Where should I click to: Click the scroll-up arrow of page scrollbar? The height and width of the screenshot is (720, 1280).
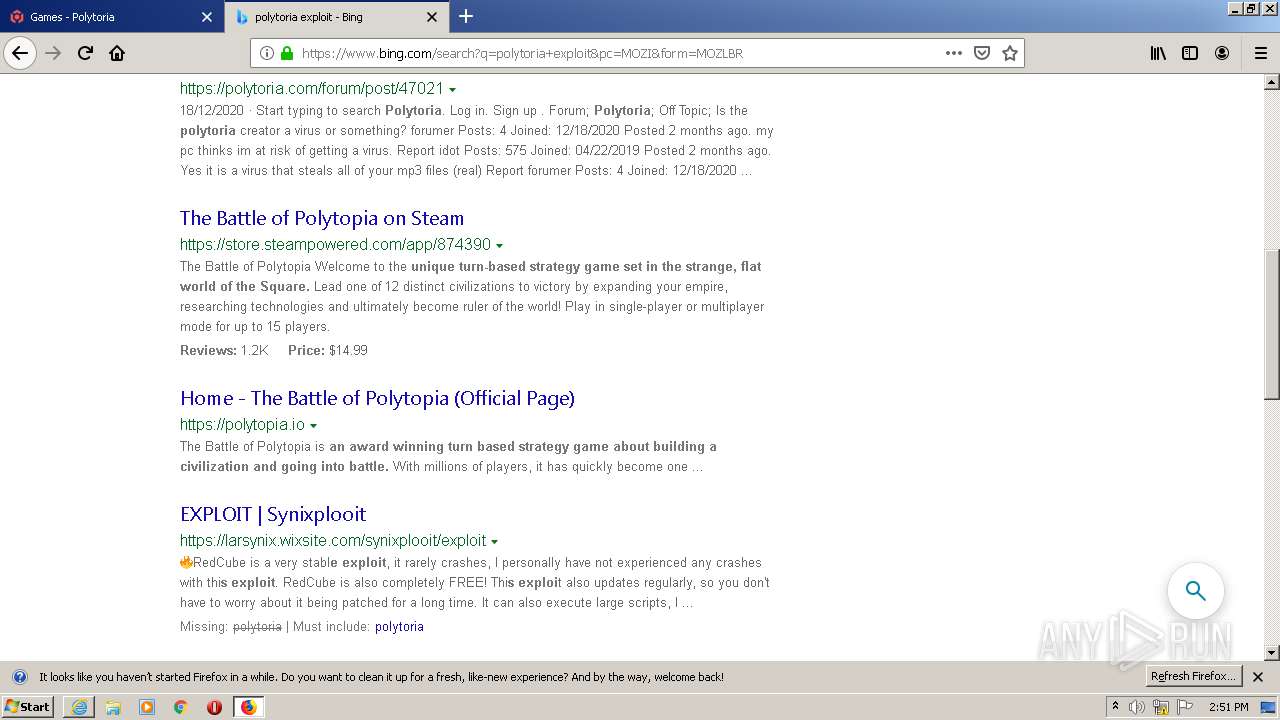[1272, 81]
